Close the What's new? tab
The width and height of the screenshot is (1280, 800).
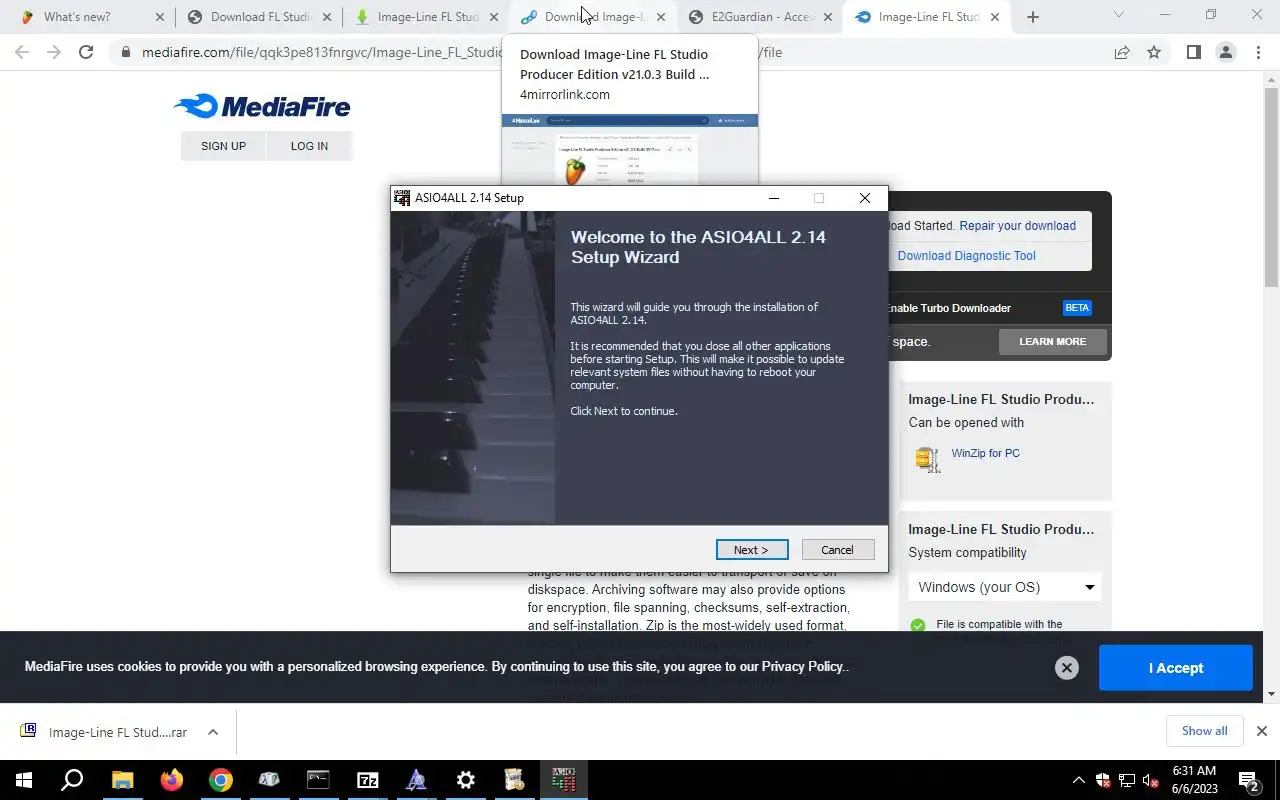161,17
